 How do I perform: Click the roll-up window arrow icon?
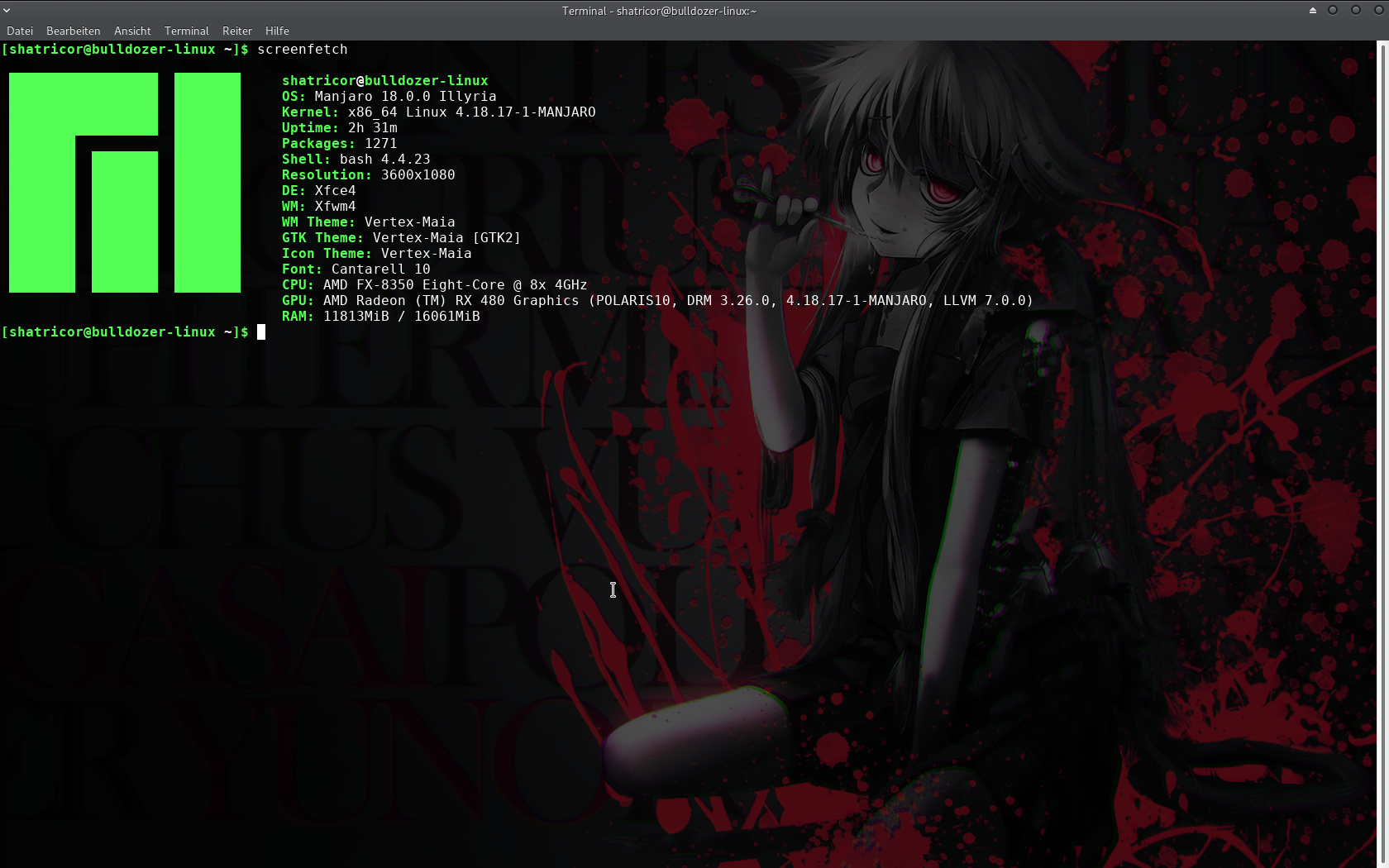pyautogui.click(x=1312, y=11)
